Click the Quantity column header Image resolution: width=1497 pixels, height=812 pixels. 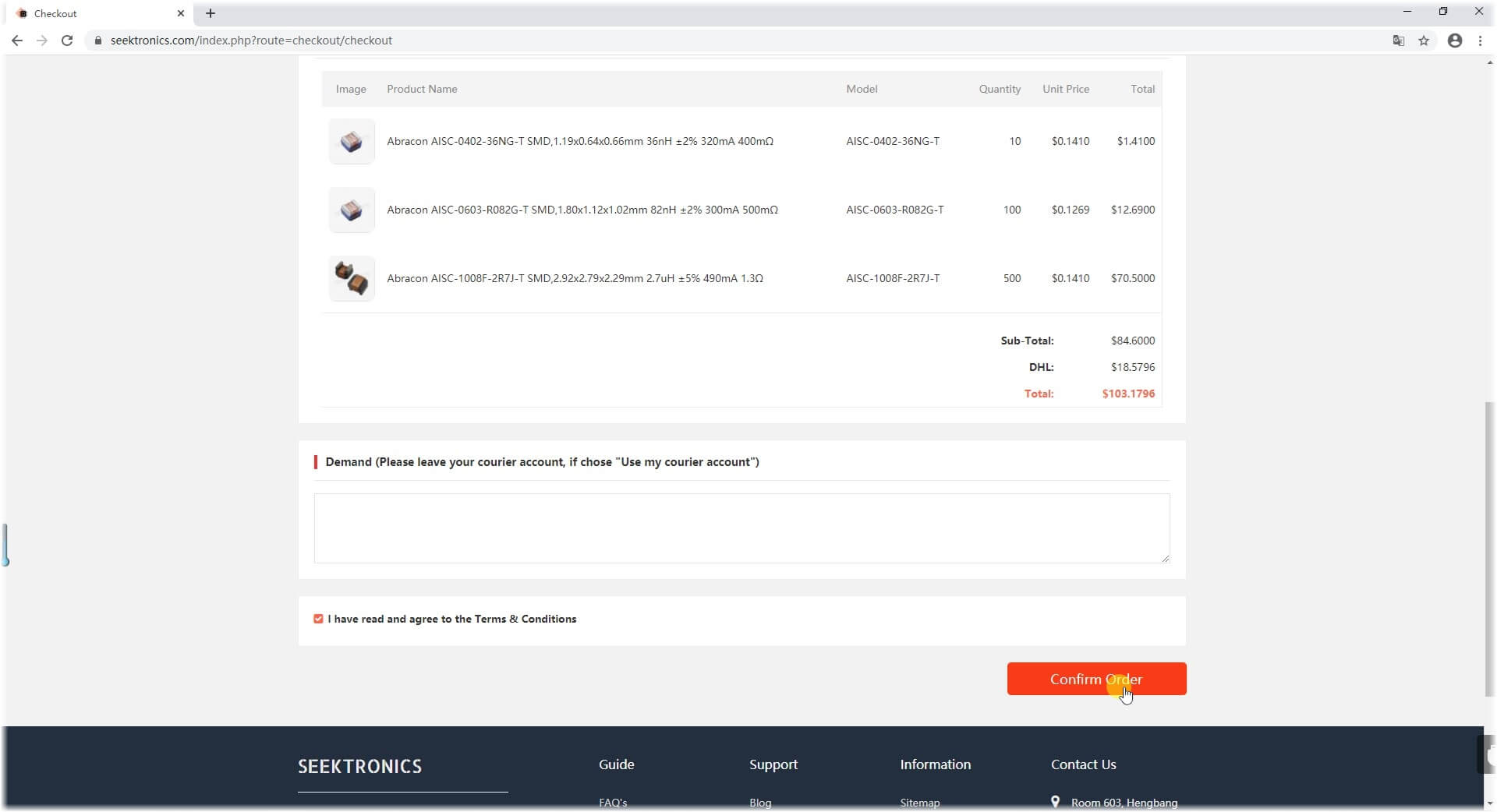[1000, 89]
